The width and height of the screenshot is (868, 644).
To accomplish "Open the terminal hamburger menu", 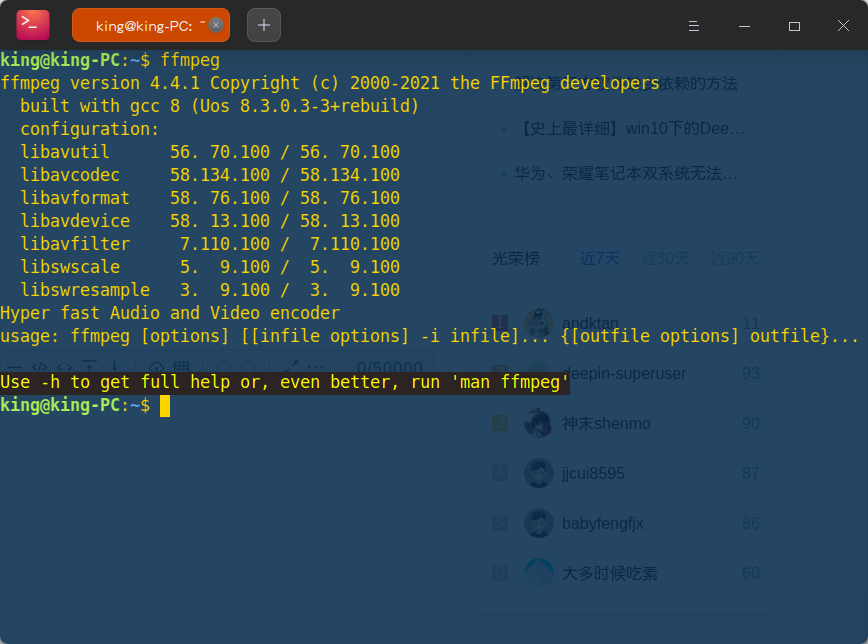I will 694,27.
